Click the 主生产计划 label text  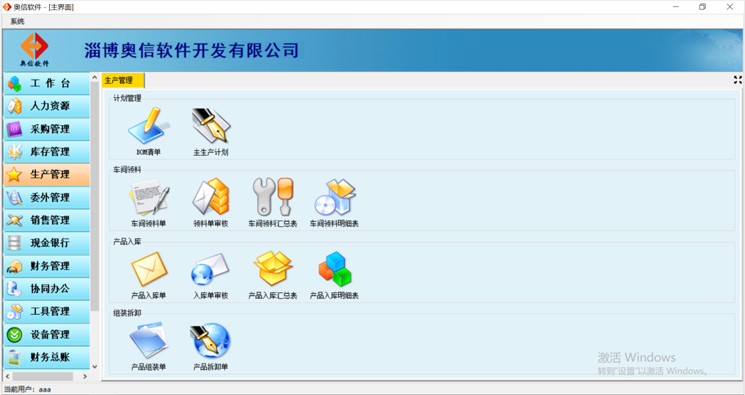click(211, 153)
